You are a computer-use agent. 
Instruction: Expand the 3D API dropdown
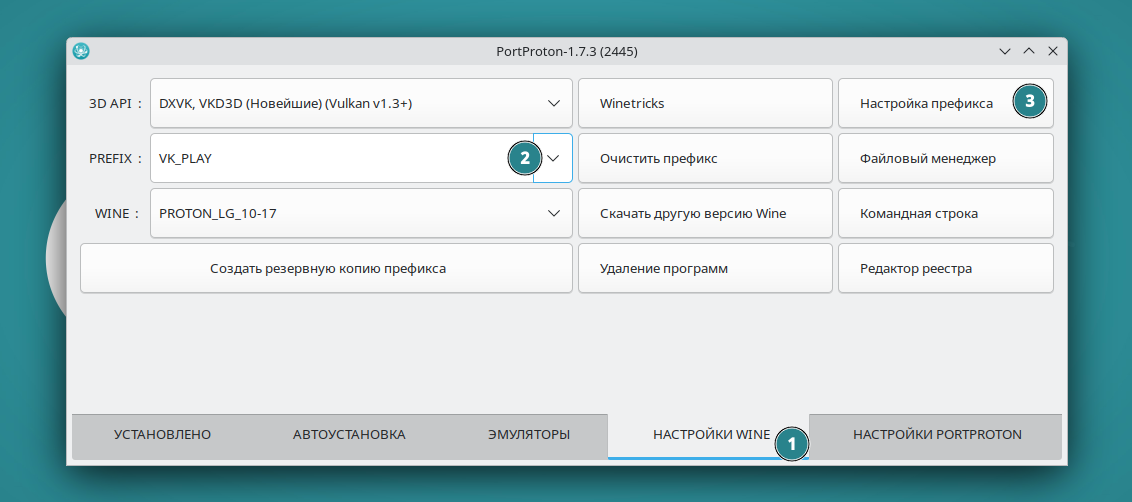553,103
